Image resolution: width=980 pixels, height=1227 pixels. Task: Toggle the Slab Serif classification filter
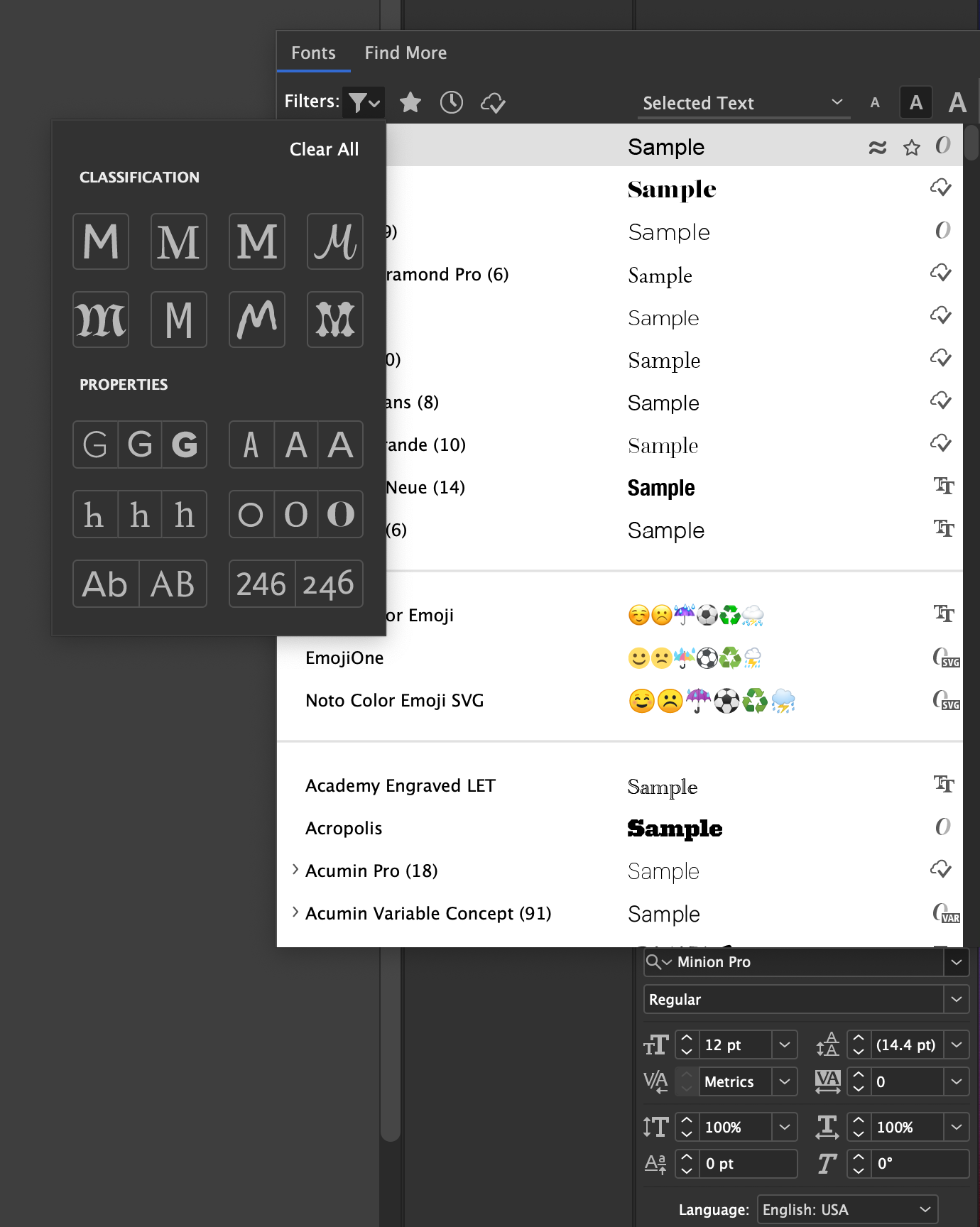point(257,241)
